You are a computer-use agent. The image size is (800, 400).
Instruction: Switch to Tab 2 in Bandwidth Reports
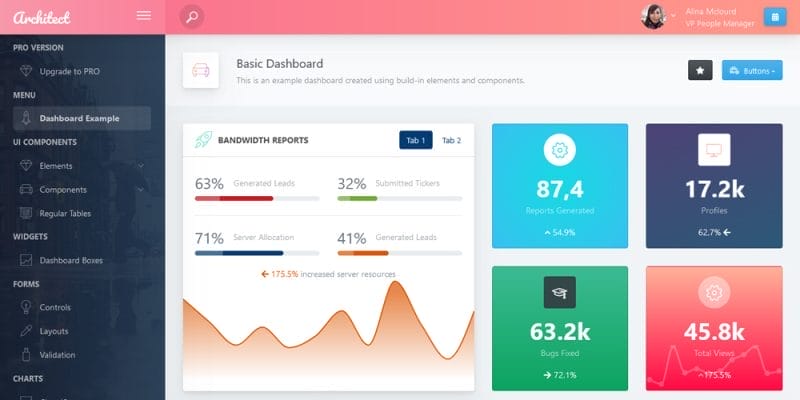(x=452, y=140)
